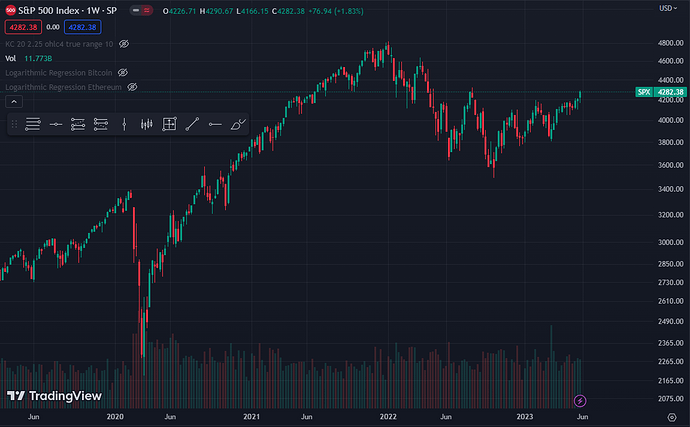Select the price range measure tool
The height and width of the screenshot is (427, 690).
(x=169, y=125)
